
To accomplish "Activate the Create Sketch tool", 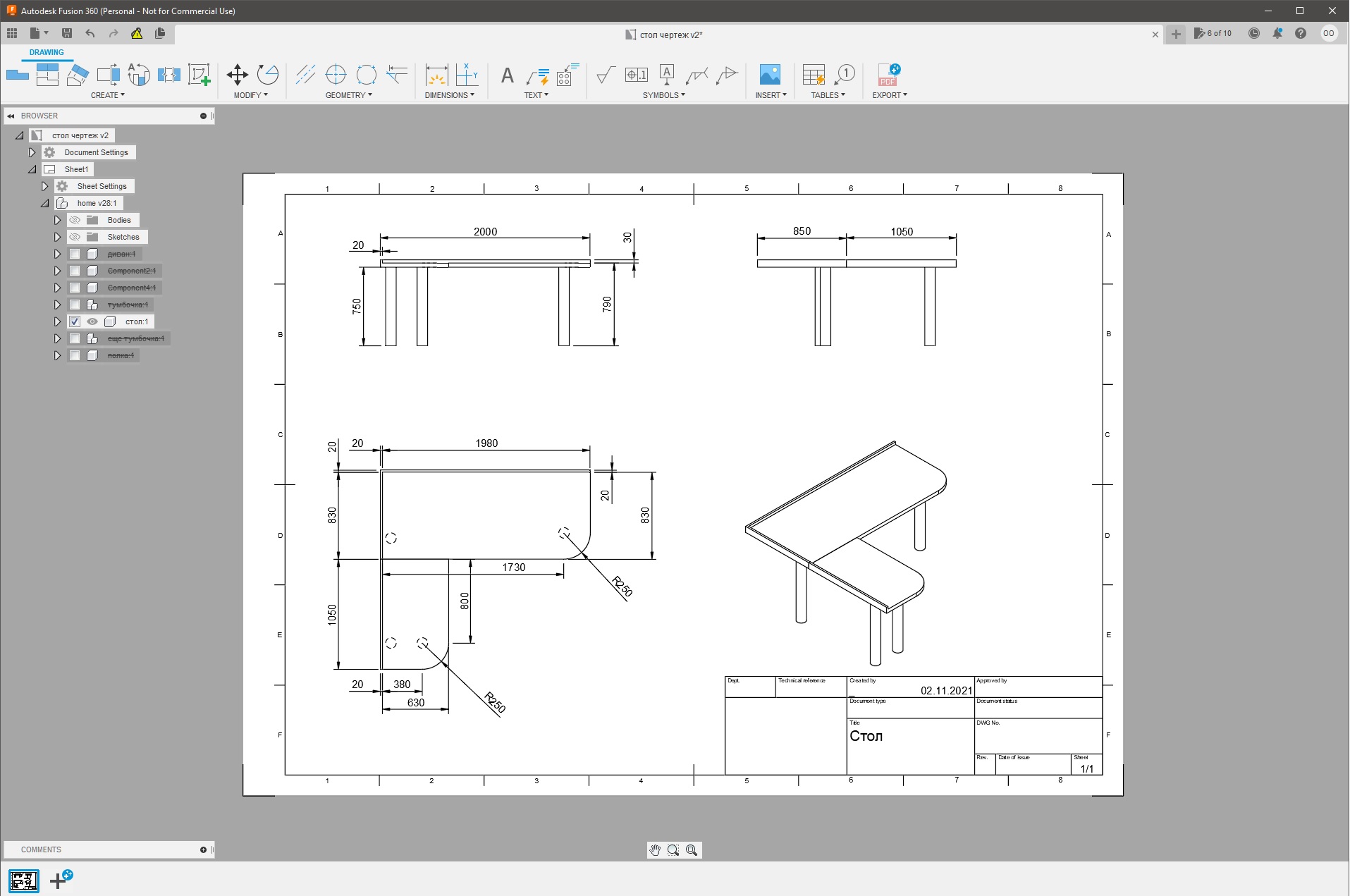I will pos(200,75).
